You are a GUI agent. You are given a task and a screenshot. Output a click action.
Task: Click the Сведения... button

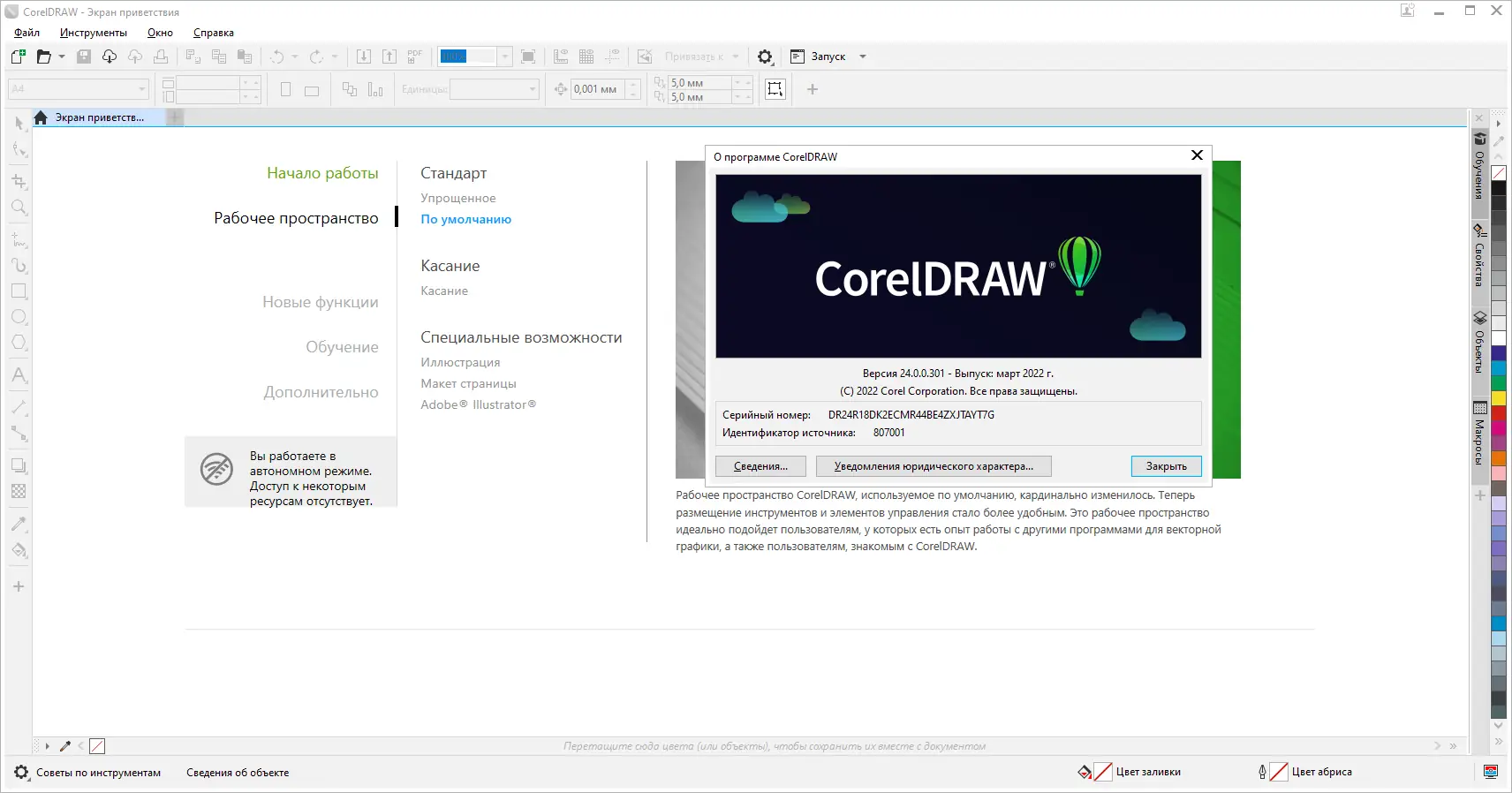760,466
